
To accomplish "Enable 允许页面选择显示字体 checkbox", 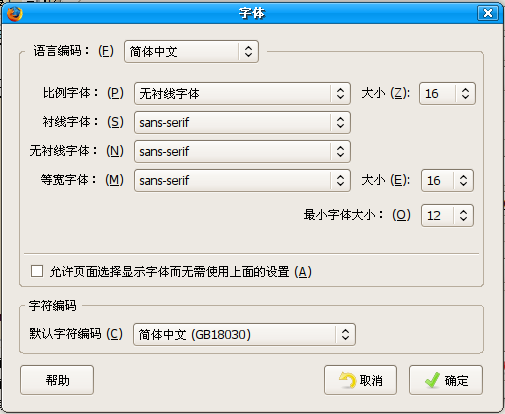I will click(37, 271).
